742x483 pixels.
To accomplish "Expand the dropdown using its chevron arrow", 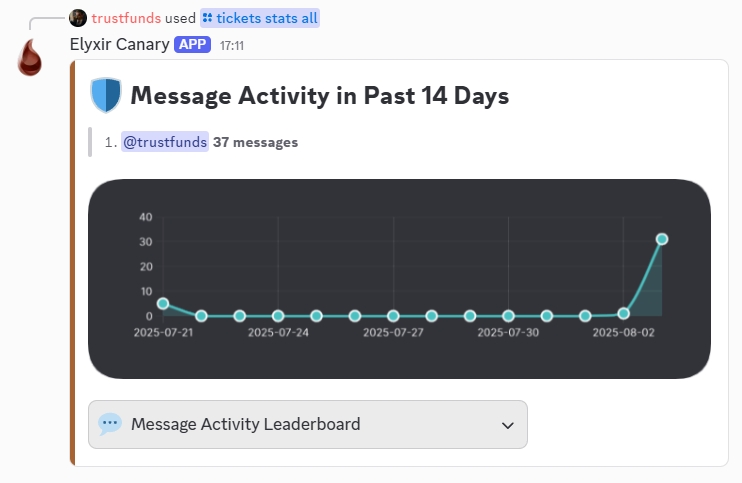I will pyautogui.click(x=506, y=425).
